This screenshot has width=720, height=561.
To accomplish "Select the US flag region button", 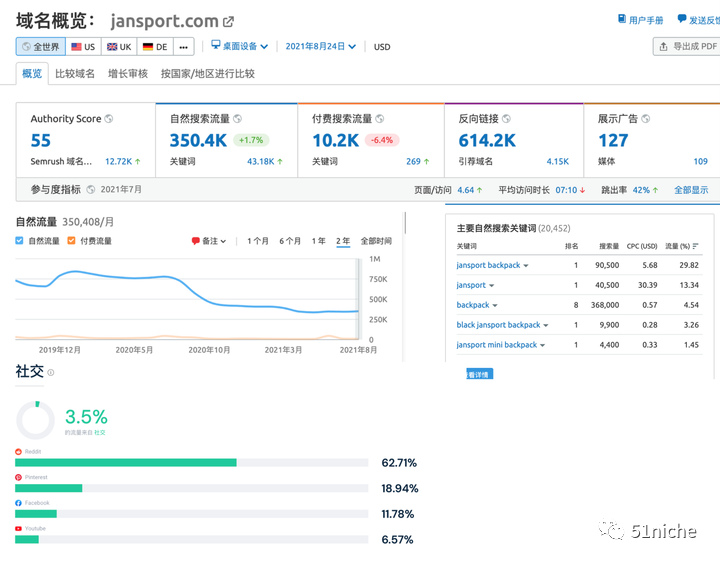I will coord(83,47).
